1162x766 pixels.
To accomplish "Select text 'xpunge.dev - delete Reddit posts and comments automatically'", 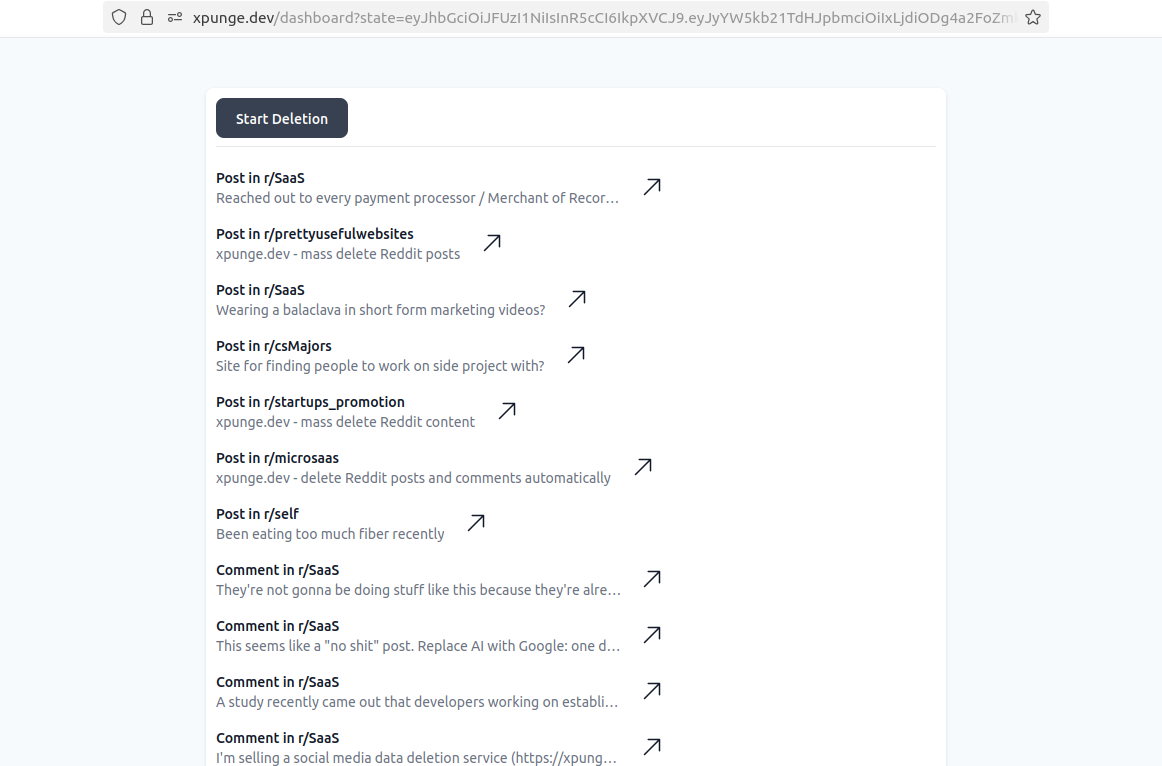I will tap(414, 478).
